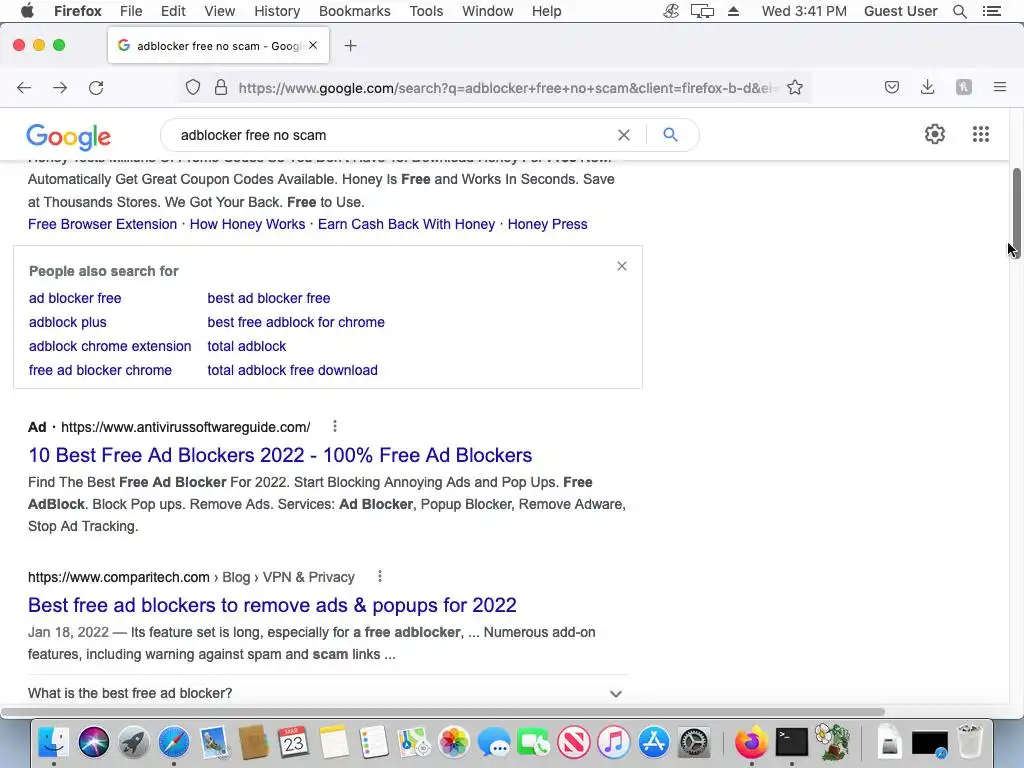
Task: Open Launchpad from the dock
Action: click(134, 742)
